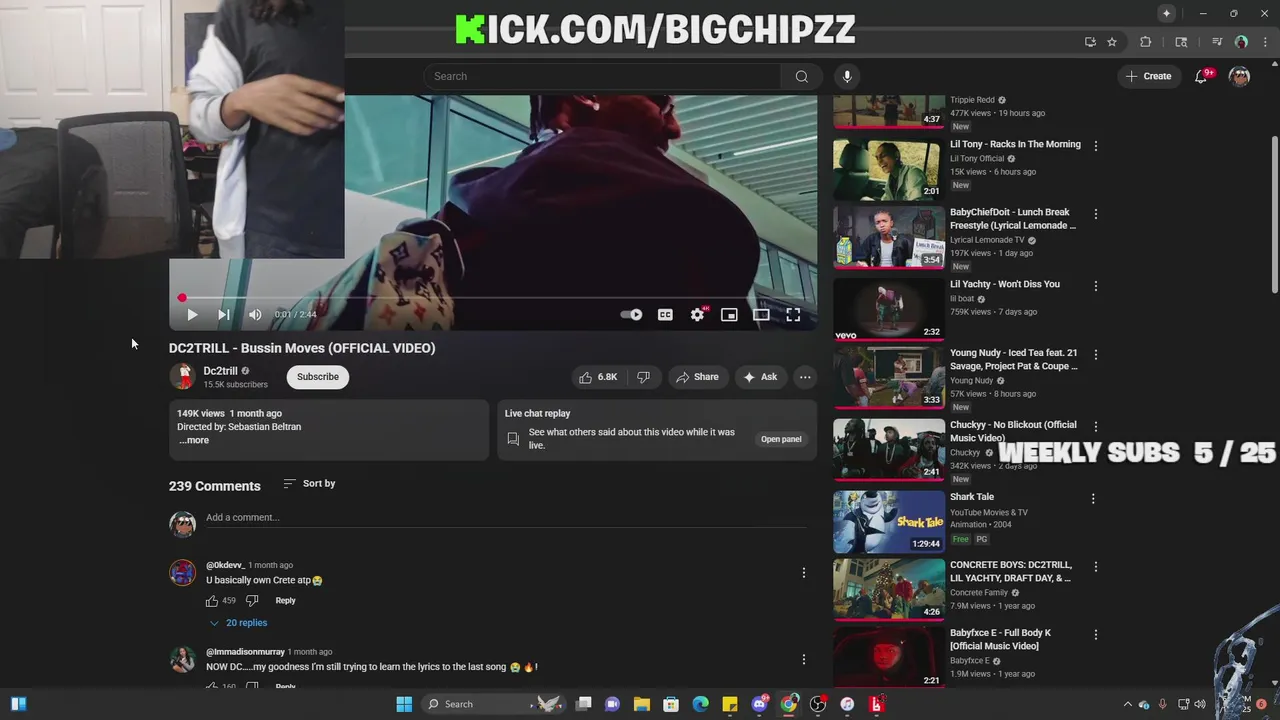Image resolution: width=1280 pixels, height=720 pixels.
Task: Skip to next video with Next button
Action: (224, 314)
